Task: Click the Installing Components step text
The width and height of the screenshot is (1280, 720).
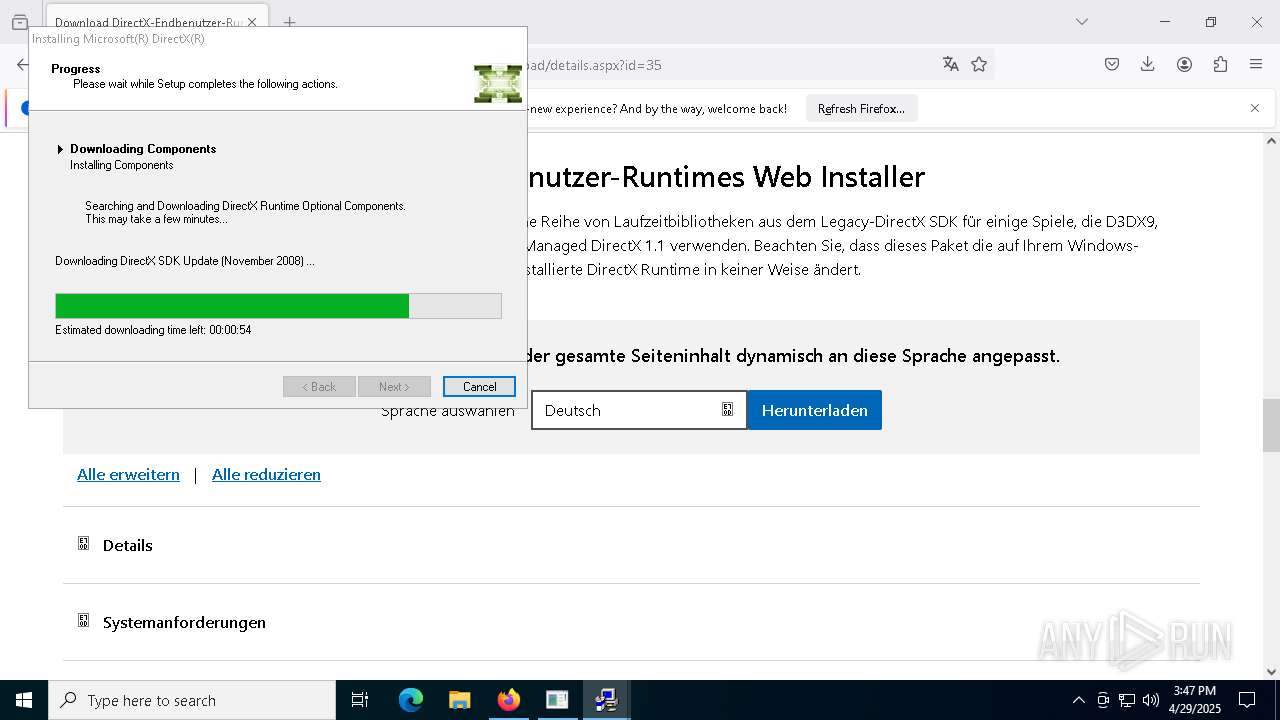Action: pos(122,165)
